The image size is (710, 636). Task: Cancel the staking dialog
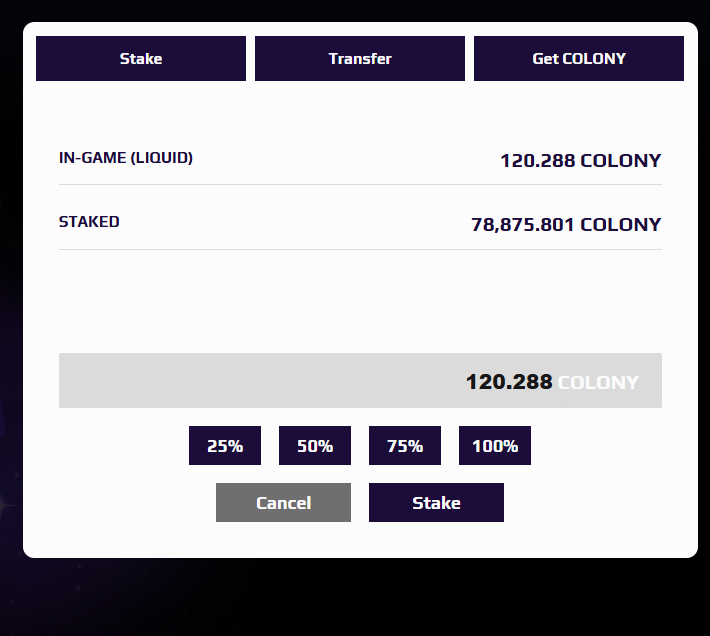(x=283, y=503)
